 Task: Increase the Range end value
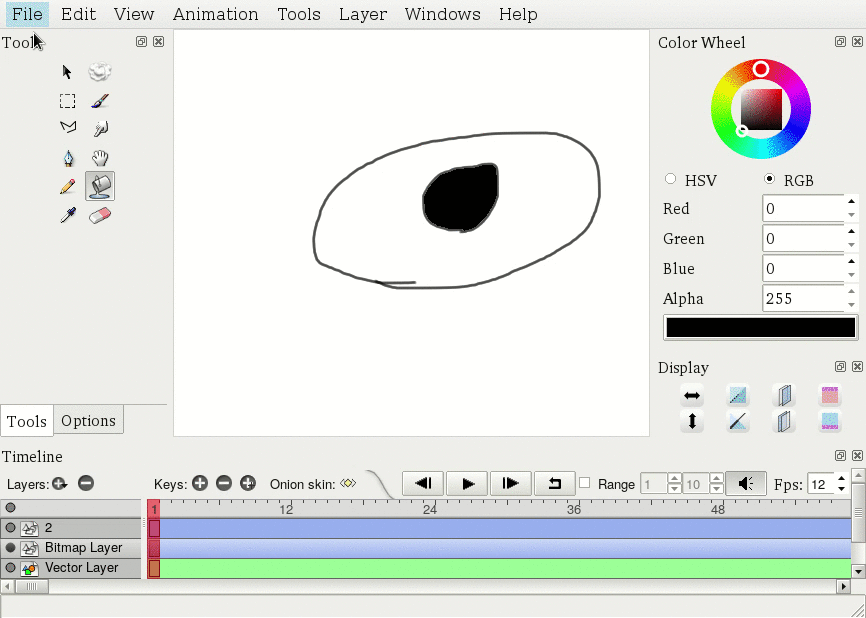pyautogui.click(x=716, y=479)
